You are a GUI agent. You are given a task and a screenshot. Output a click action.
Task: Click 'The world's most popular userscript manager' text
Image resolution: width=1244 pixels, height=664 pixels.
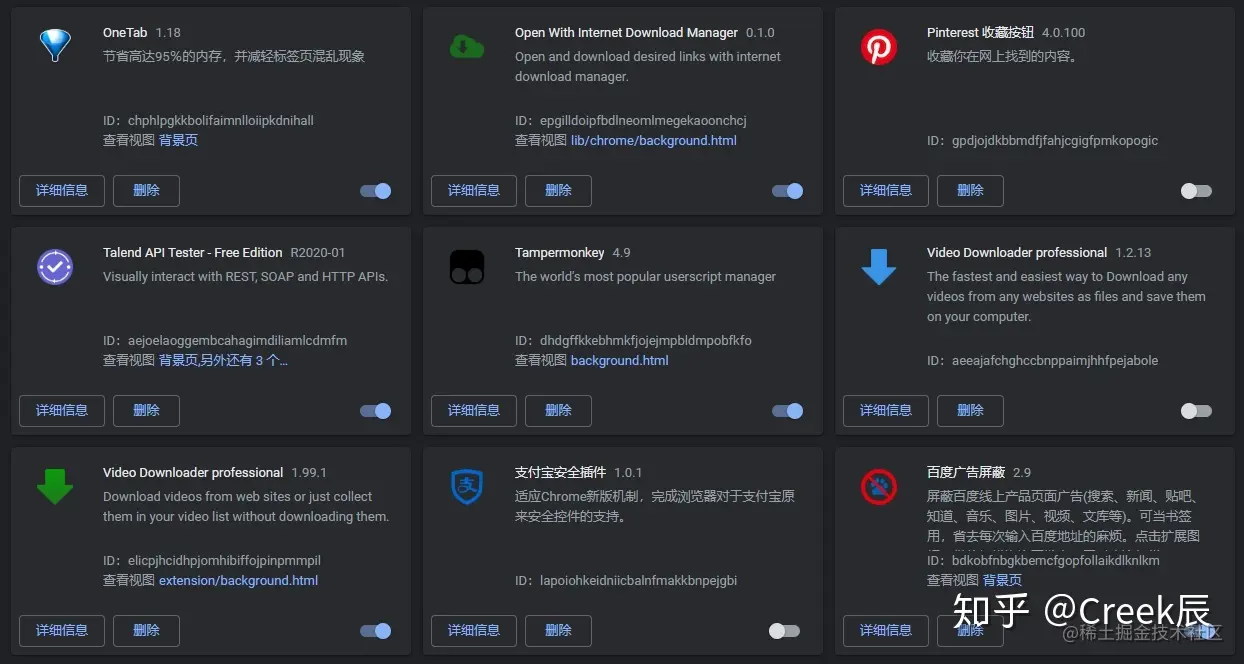pyautogui.click(x=645, y=276)
